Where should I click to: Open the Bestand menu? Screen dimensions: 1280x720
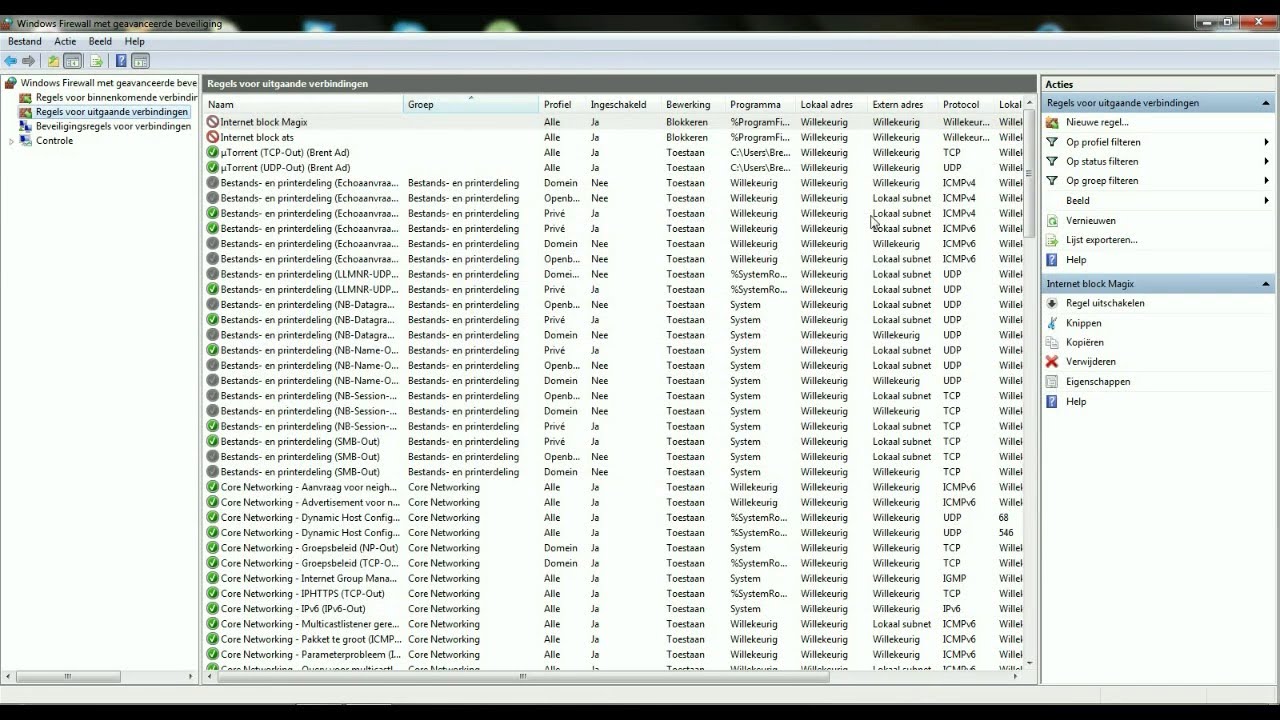click(25, 42)
